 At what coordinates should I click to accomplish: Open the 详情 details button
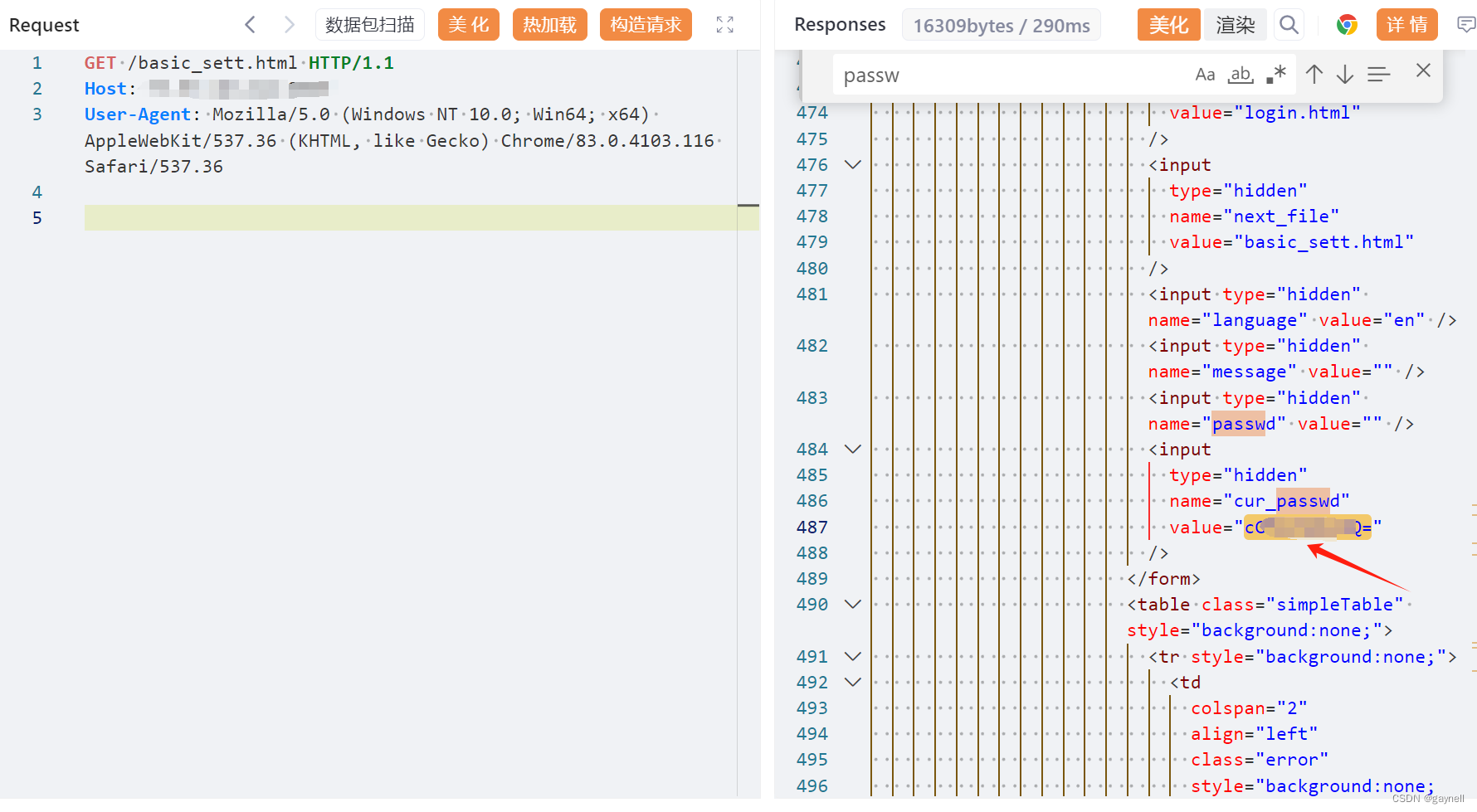pyautogui.click(x=1407, y=25)
